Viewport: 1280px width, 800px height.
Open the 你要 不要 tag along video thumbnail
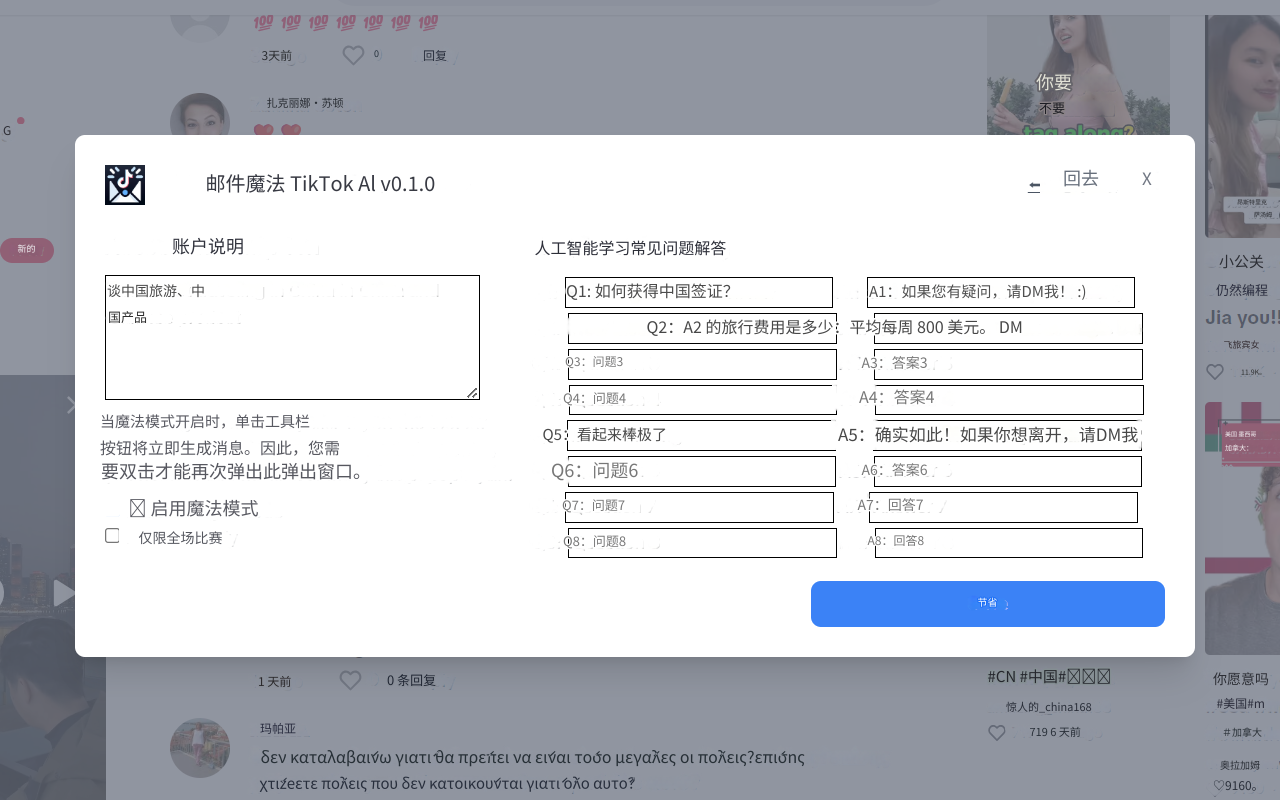(x=1078, y=75)
